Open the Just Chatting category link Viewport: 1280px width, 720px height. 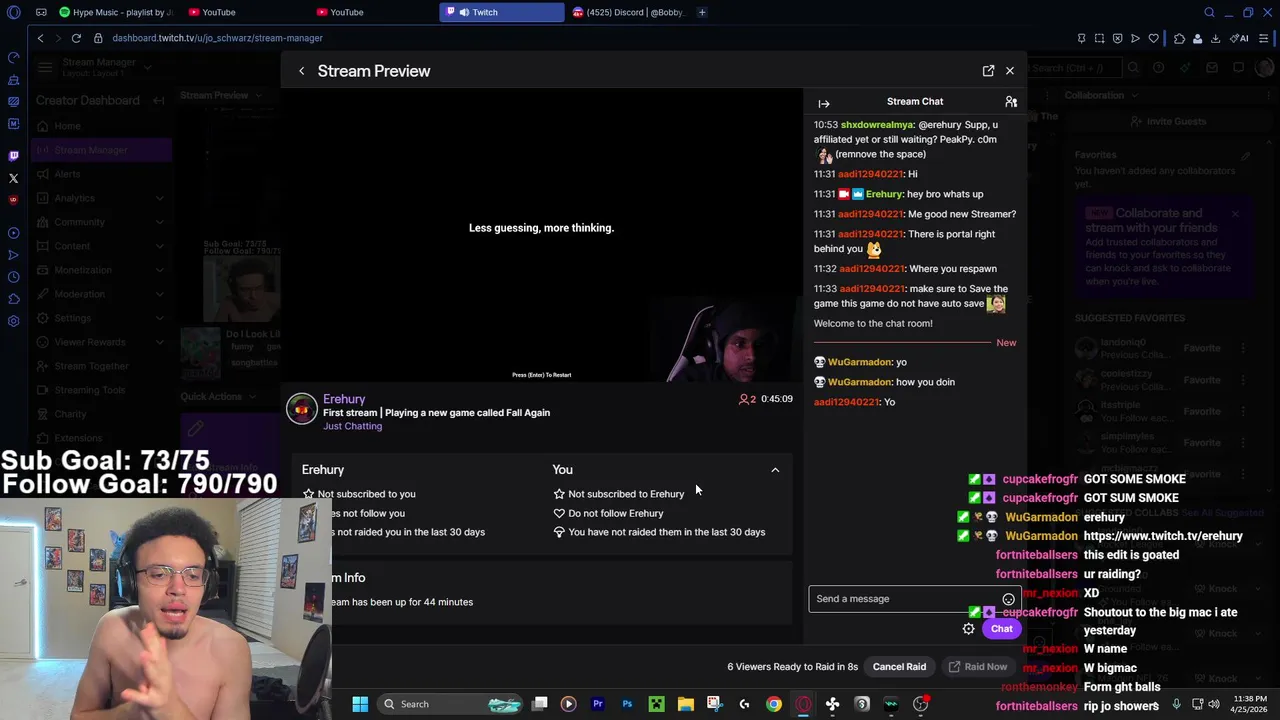click(x=352, y=426)
